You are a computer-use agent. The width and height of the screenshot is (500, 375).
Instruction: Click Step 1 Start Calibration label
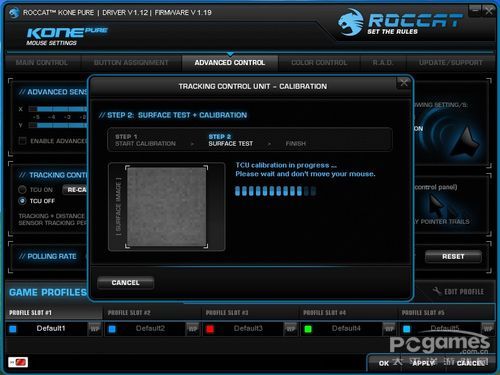tap(145, 140)
